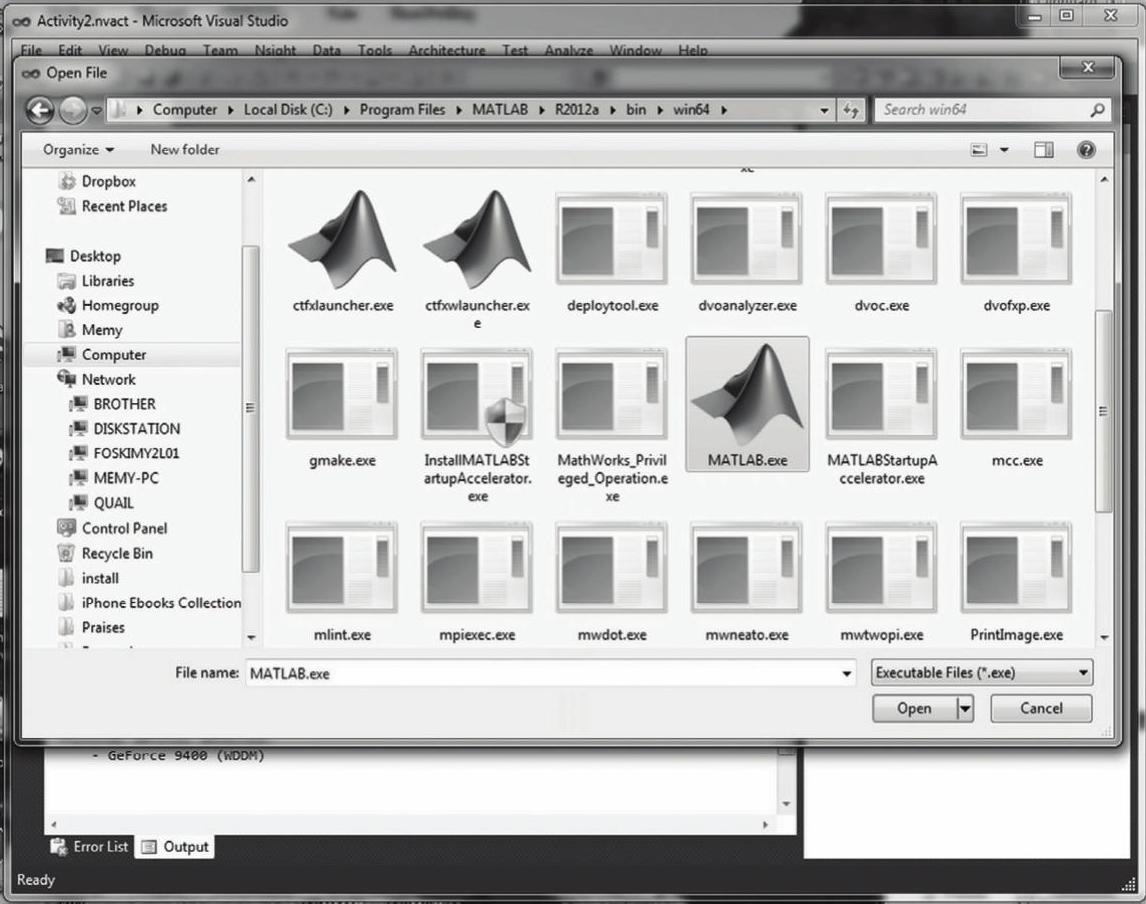Go to Program Files in breadcrumb
Image resolution: width=1146 pixels, height=904 pixels.
(402, 110)
